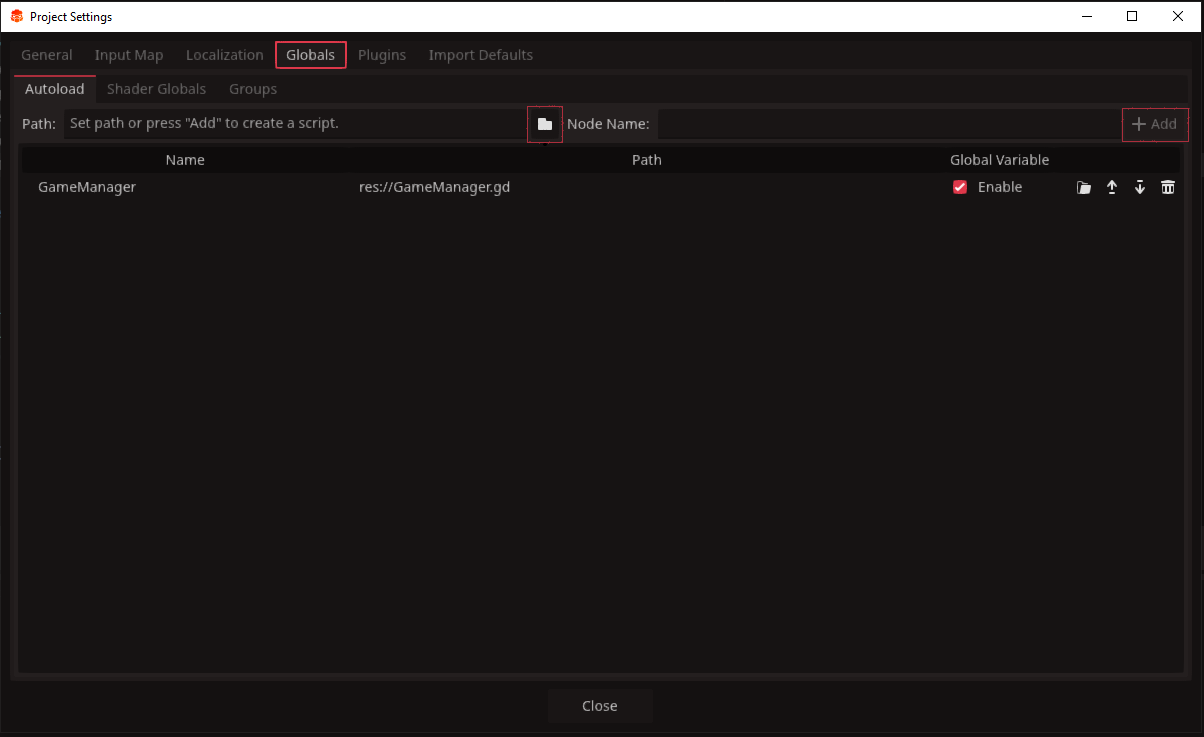The width and height of the screenshot is (1204, 737).
Task: Close window with title bar X
Action: pyautogui.click(x=1178, y=16)
